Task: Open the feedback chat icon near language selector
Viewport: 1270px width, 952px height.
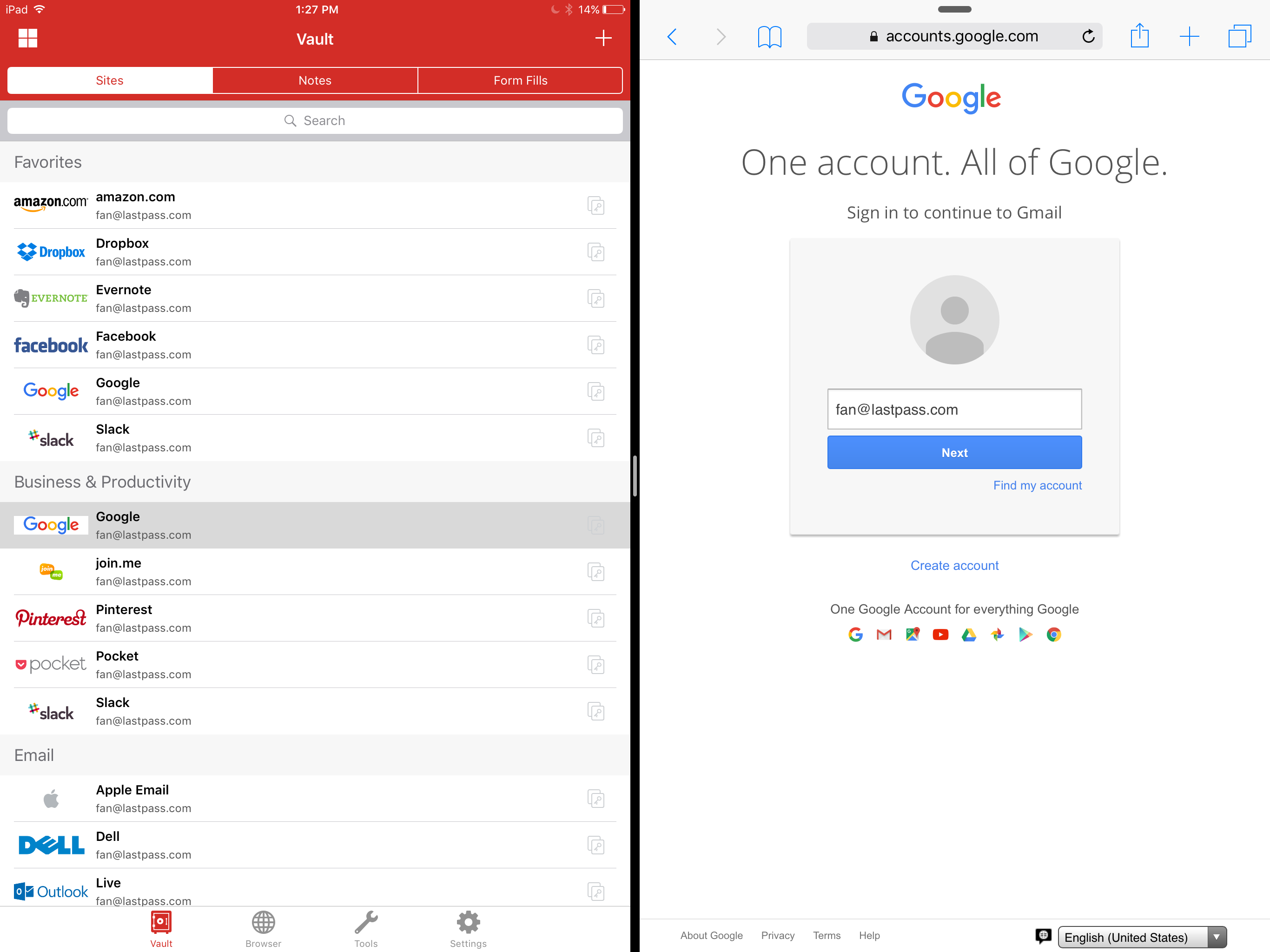Action: coord(1043,936)
